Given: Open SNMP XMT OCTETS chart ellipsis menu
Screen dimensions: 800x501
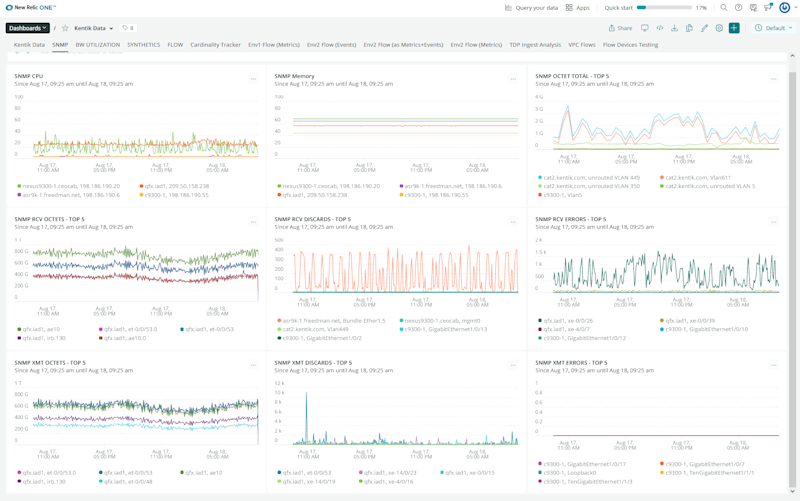Looking at the screenshot, I should tap(253, 365).
